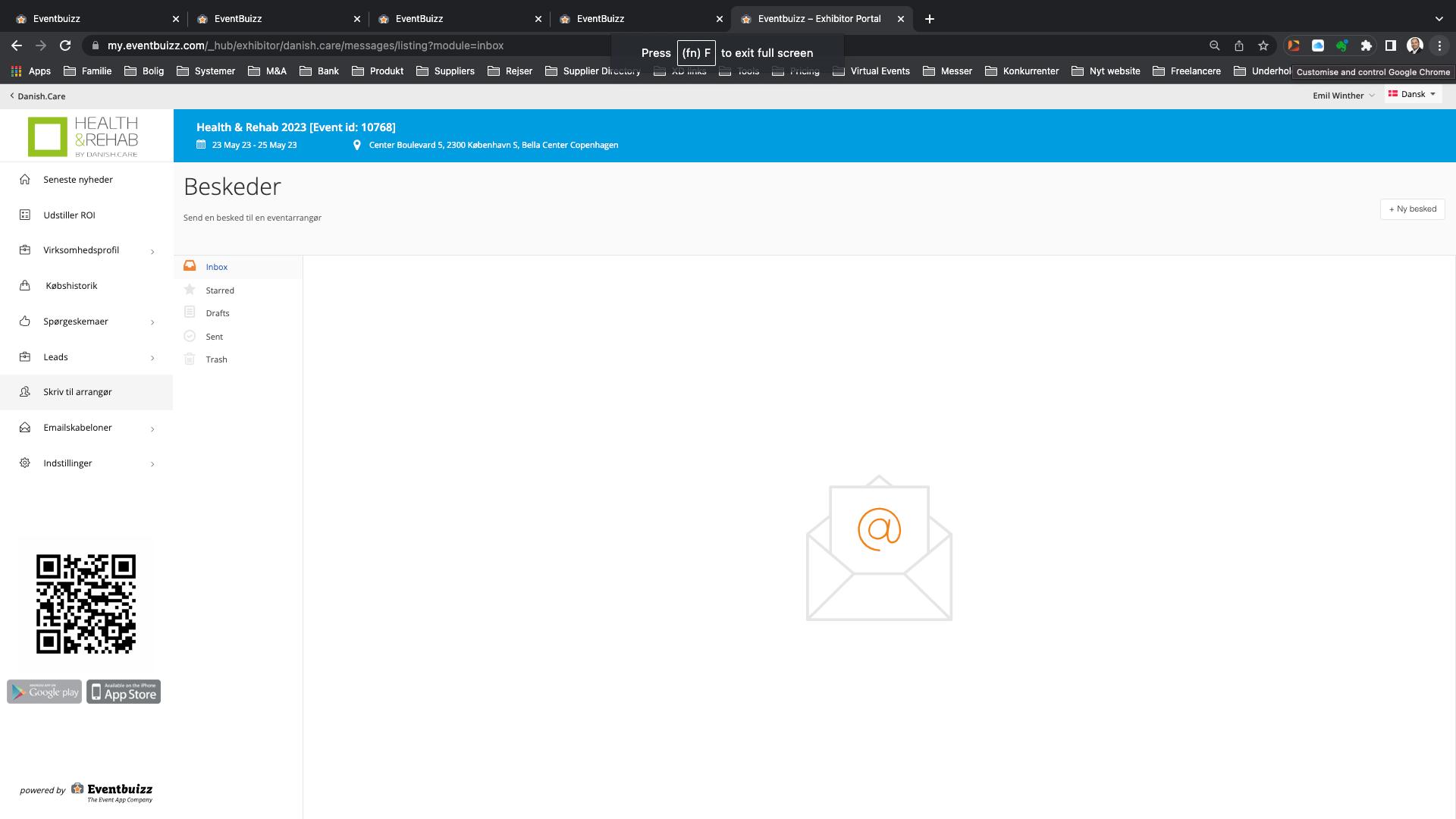Image resolution: width=1456 pixels, height=819 pixels.
Task: Select Skriv til arrangør menu item
Action: (x=77, y=392)
